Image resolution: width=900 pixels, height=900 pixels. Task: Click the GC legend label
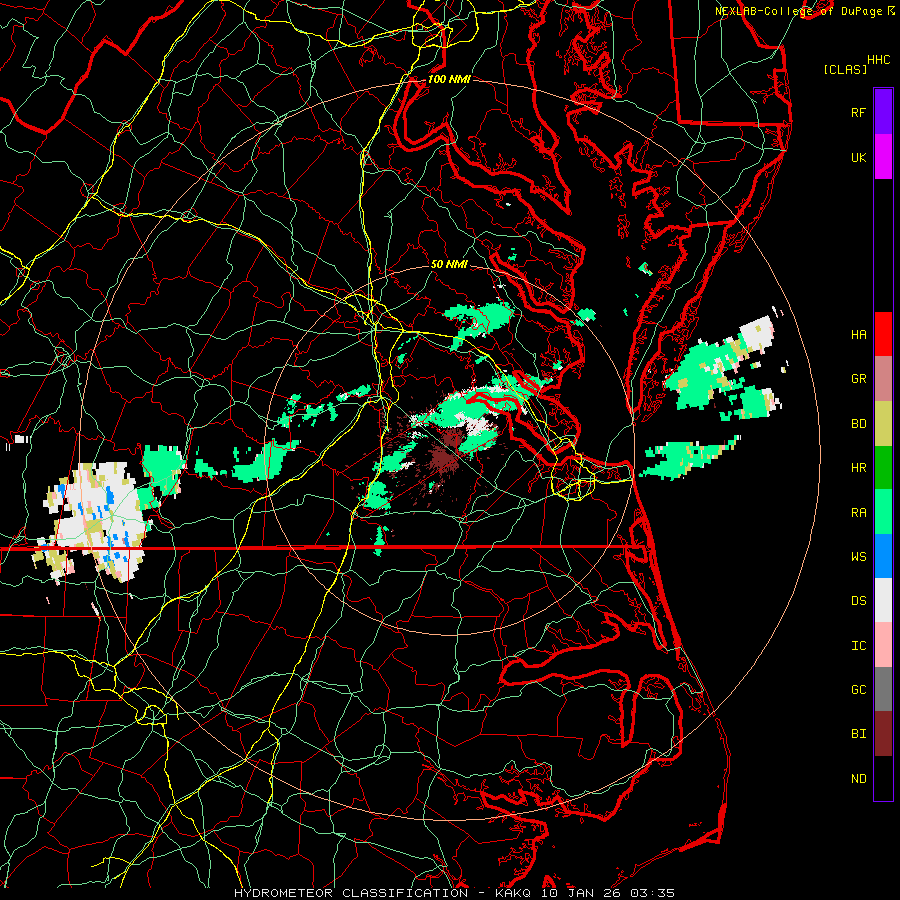[x=858, y=690]
